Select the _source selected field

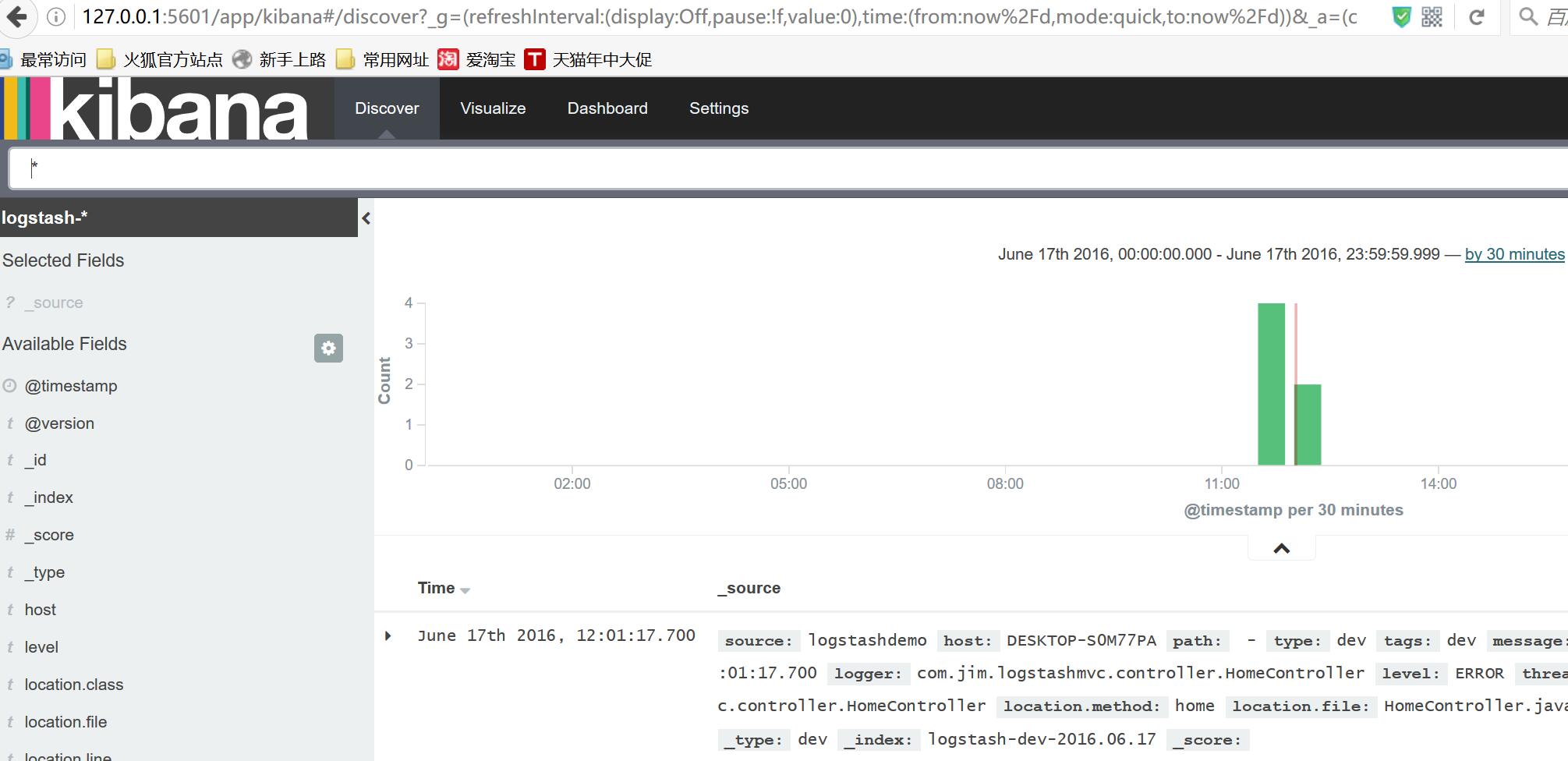pyautogui.click(x=53, y=303)
